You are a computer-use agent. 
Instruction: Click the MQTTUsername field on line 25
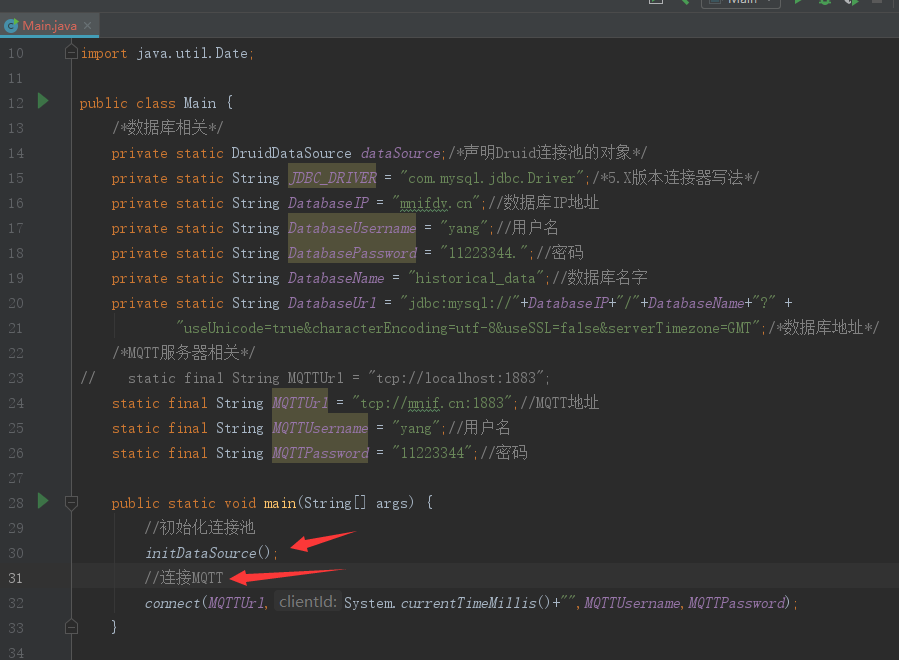click(320, 428)
